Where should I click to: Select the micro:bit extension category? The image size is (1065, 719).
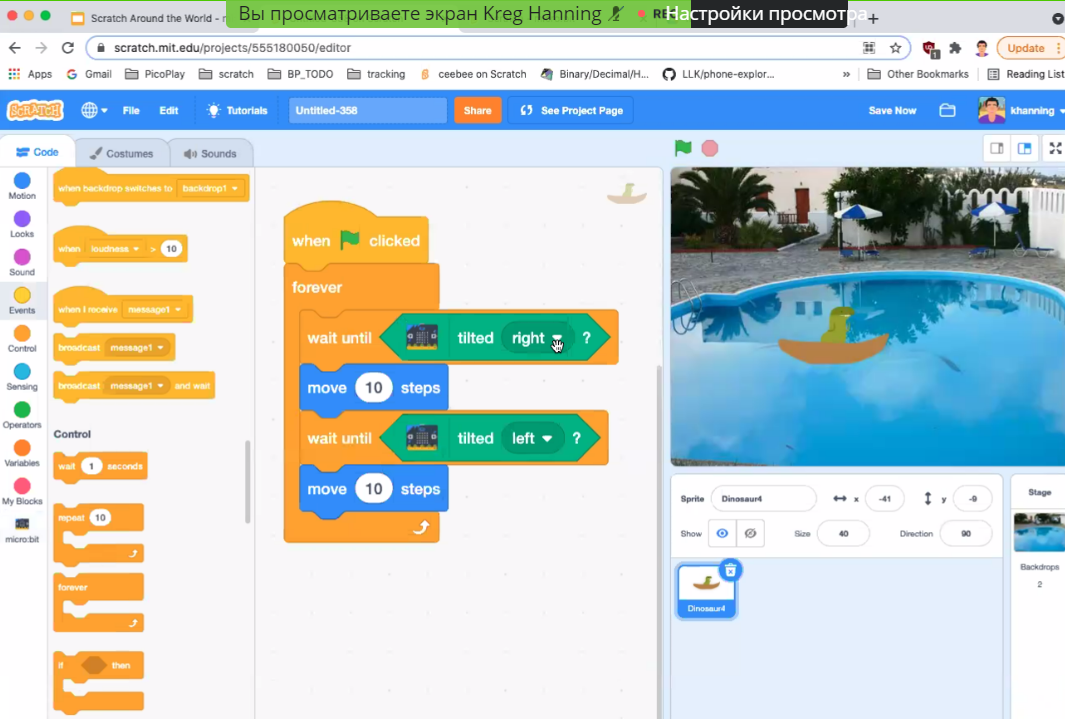(x=22, y=530)
